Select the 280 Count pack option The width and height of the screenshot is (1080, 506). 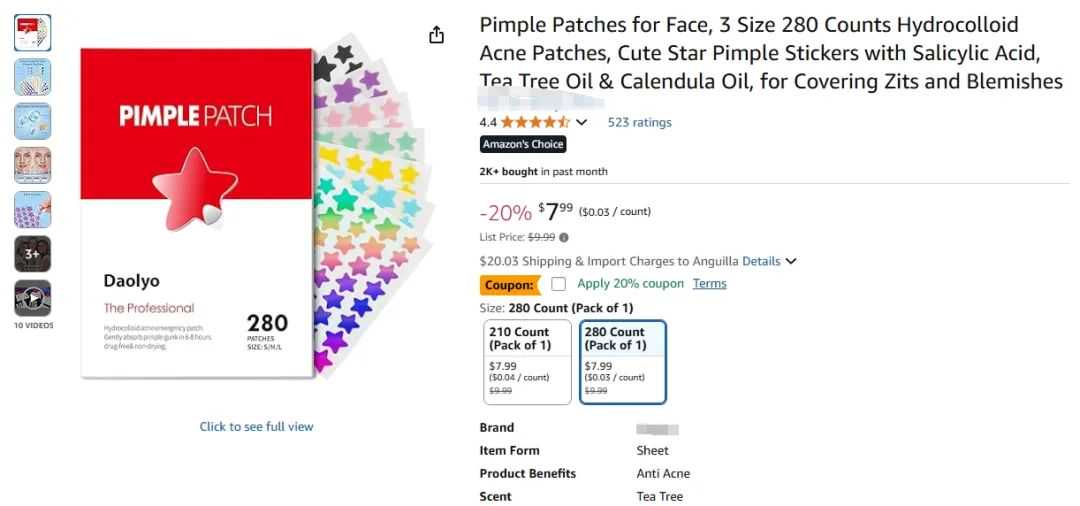tap(622, 361)
